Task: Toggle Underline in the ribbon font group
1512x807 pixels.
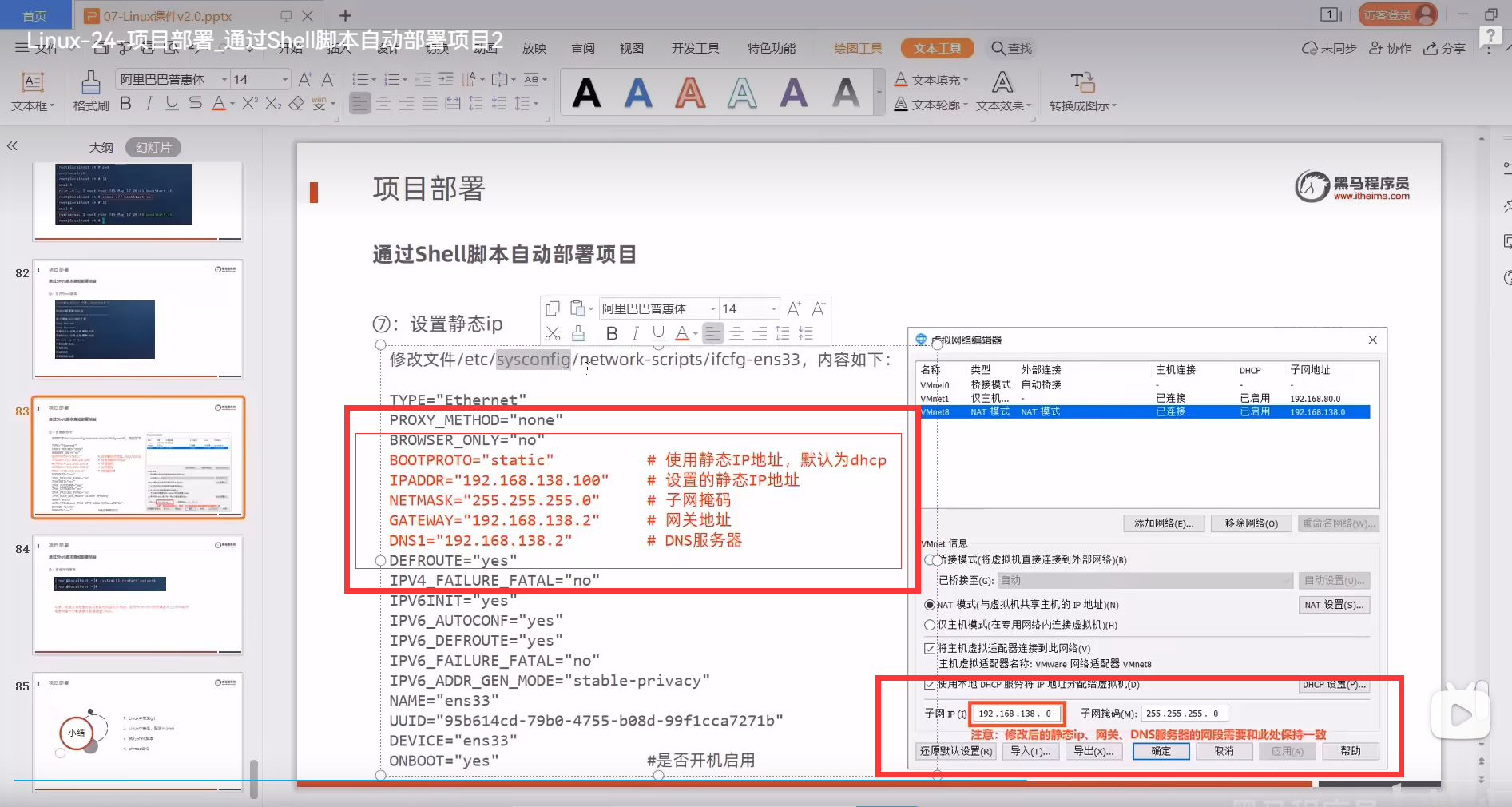Action: [172, 104]
